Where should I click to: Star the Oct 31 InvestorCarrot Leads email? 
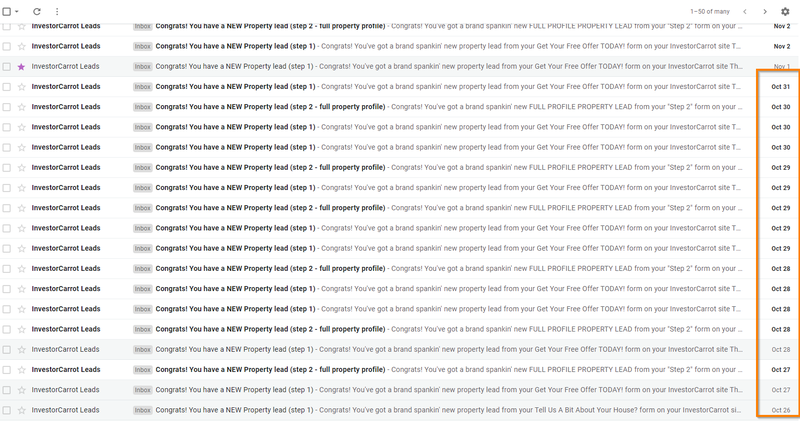point(21,87)
